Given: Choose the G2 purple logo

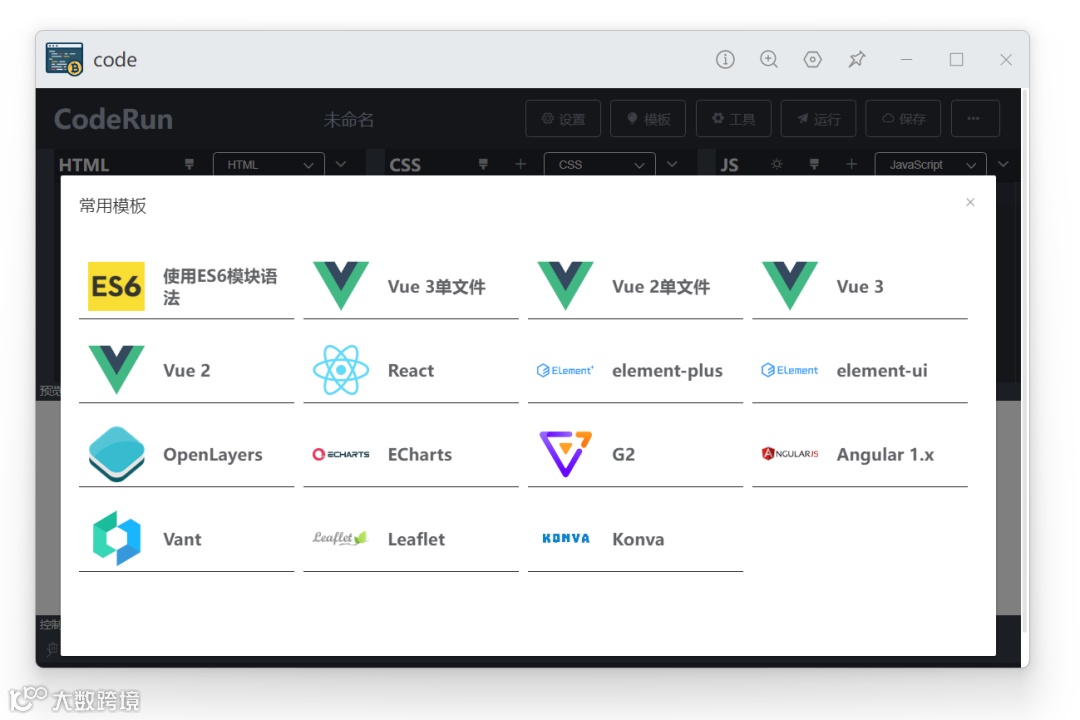Looking at the screenshot, I should click(x=565, y=454).
